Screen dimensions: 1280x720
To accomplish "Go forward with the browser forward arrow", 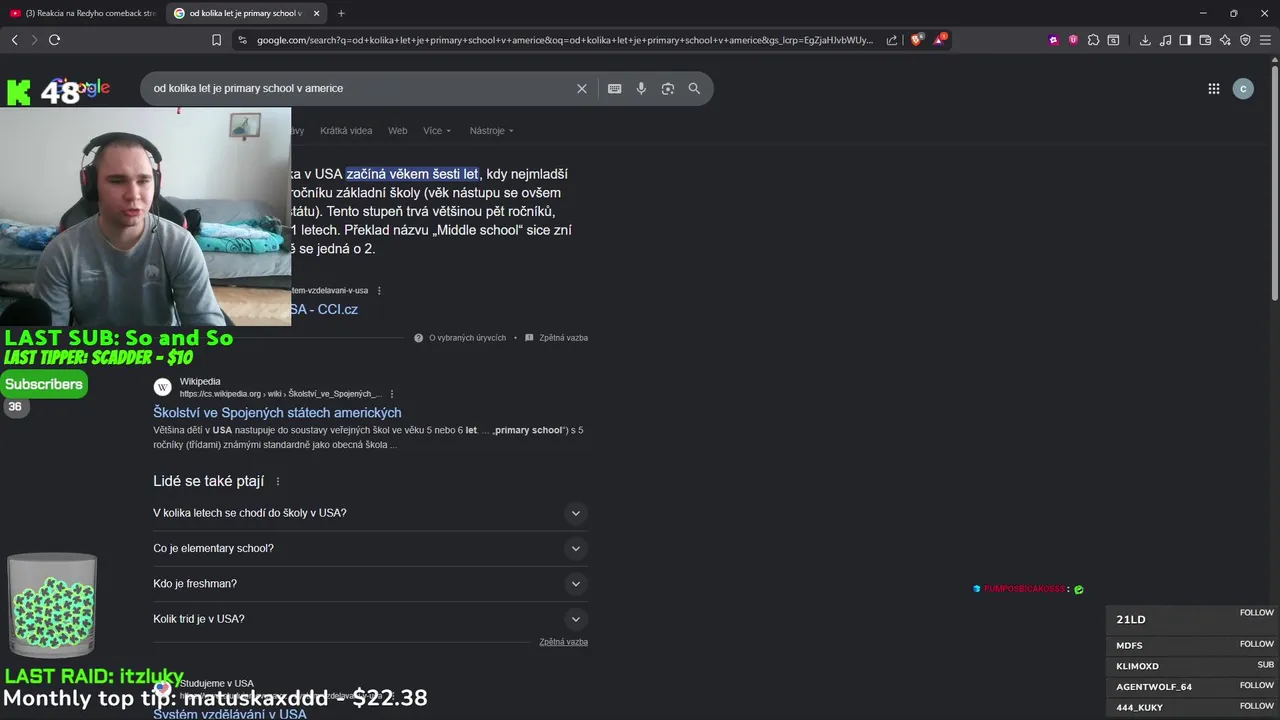I will (34, 40).
